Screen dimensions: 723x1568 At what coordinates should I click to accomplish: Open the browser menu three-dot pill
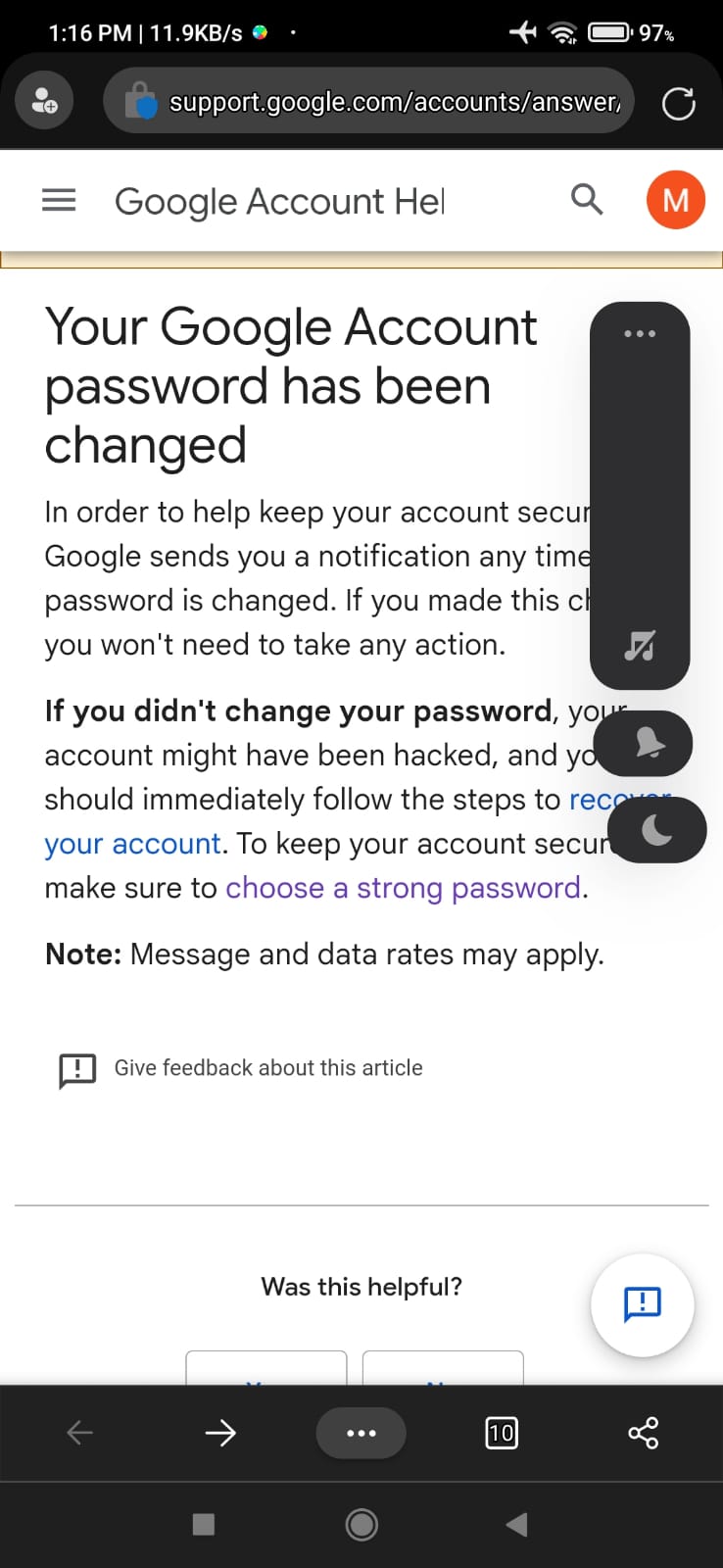[x=361, y=1433]
